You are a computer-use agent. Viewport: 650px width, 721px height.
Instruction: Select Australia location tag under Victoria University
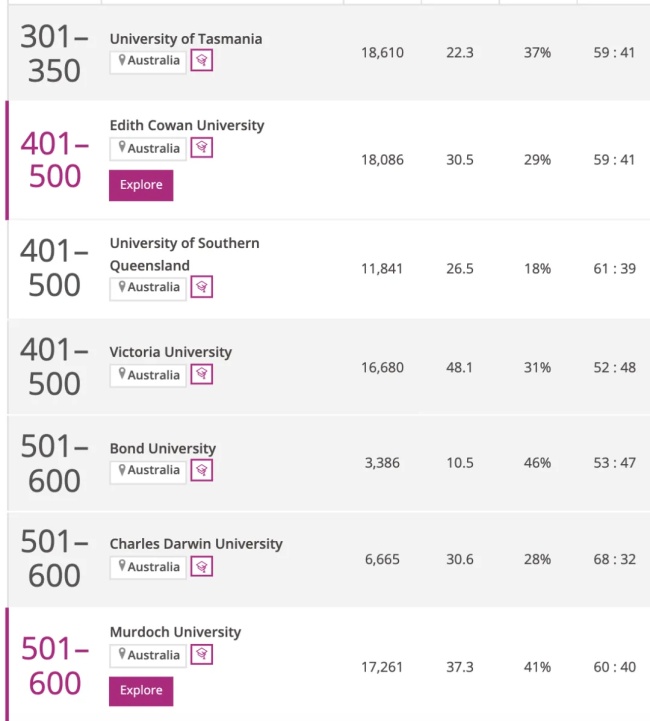pyautogui.click(x=148, y=376)
